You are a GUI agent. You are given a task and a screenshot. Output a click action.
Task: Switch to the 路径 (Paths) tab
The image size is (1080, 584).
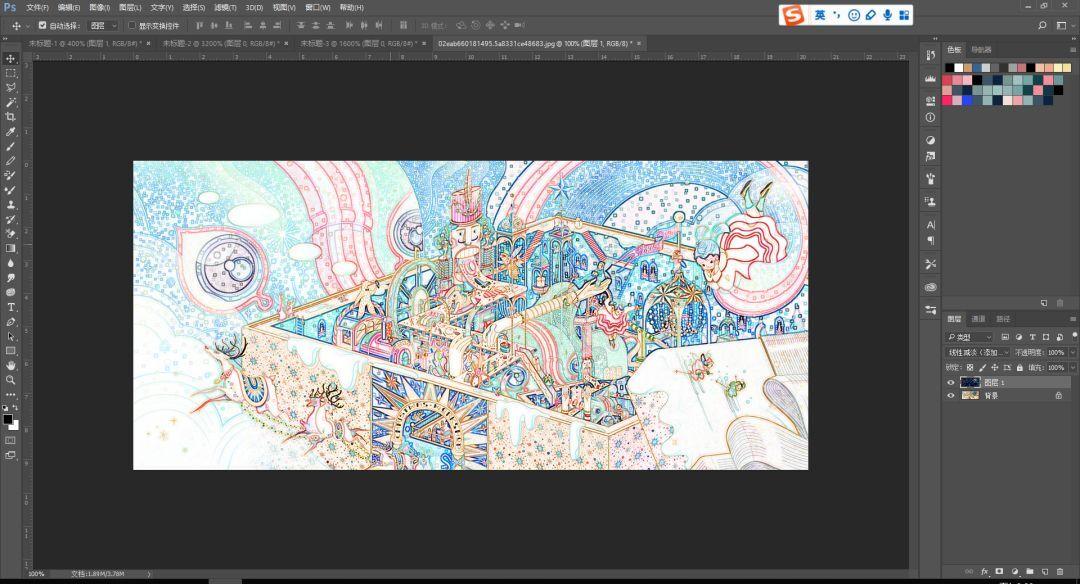[x=1003, y=319]
